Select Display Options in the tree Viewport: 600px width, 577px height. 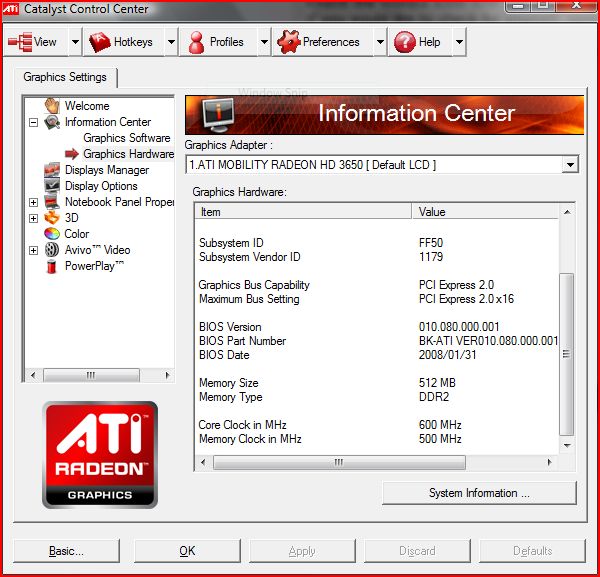click(101, 186)
